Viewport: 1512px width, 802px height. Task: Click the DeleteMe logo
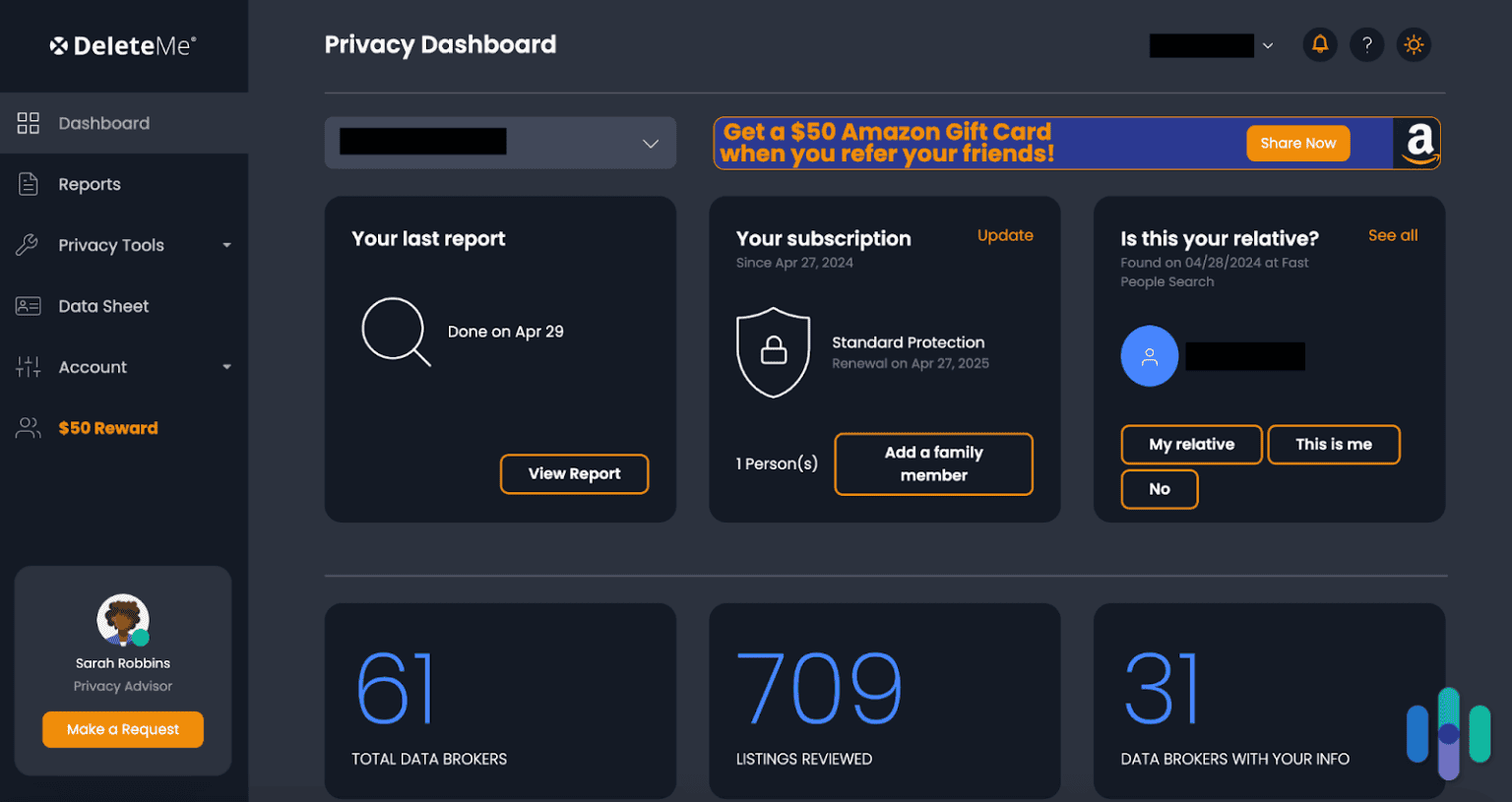[122, 44]
